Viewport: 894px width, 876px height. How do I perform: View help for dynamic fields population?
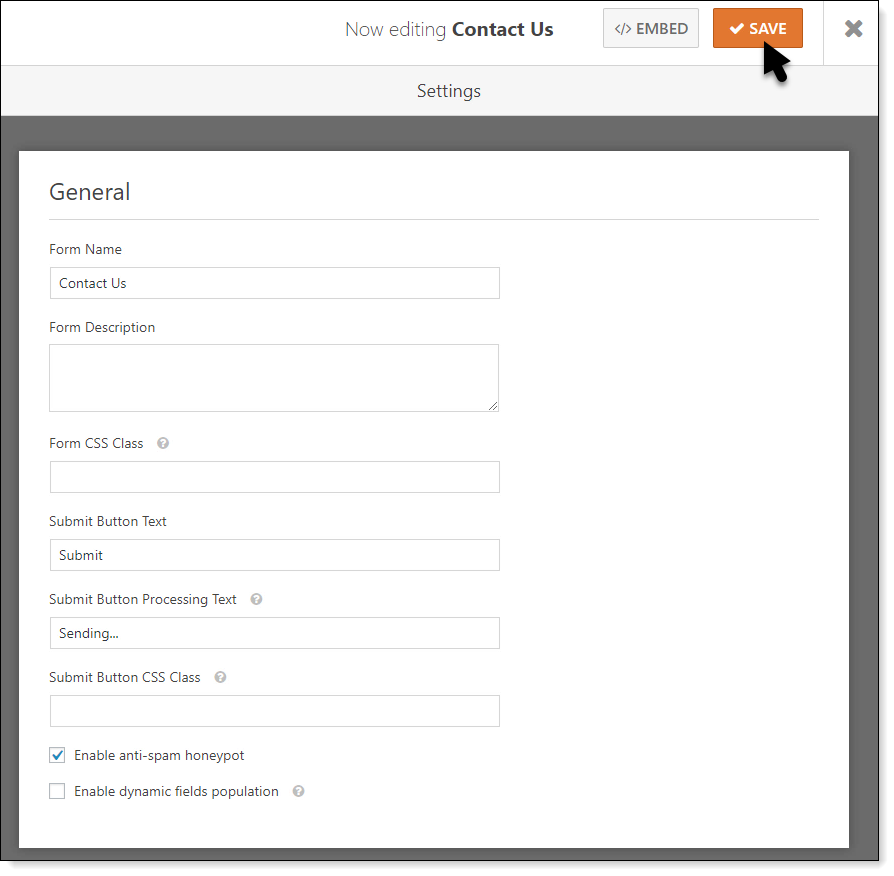point(298,791)
